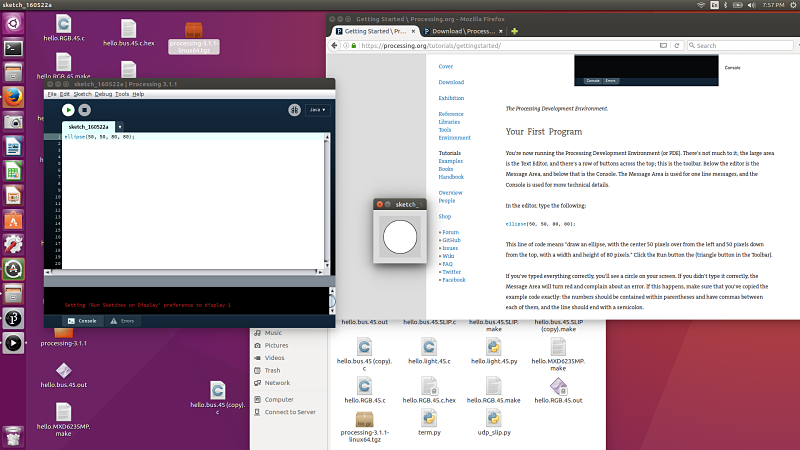Toggle Firefox reader view icon
Screen dimensions: 800x450
tap(663, 45)
